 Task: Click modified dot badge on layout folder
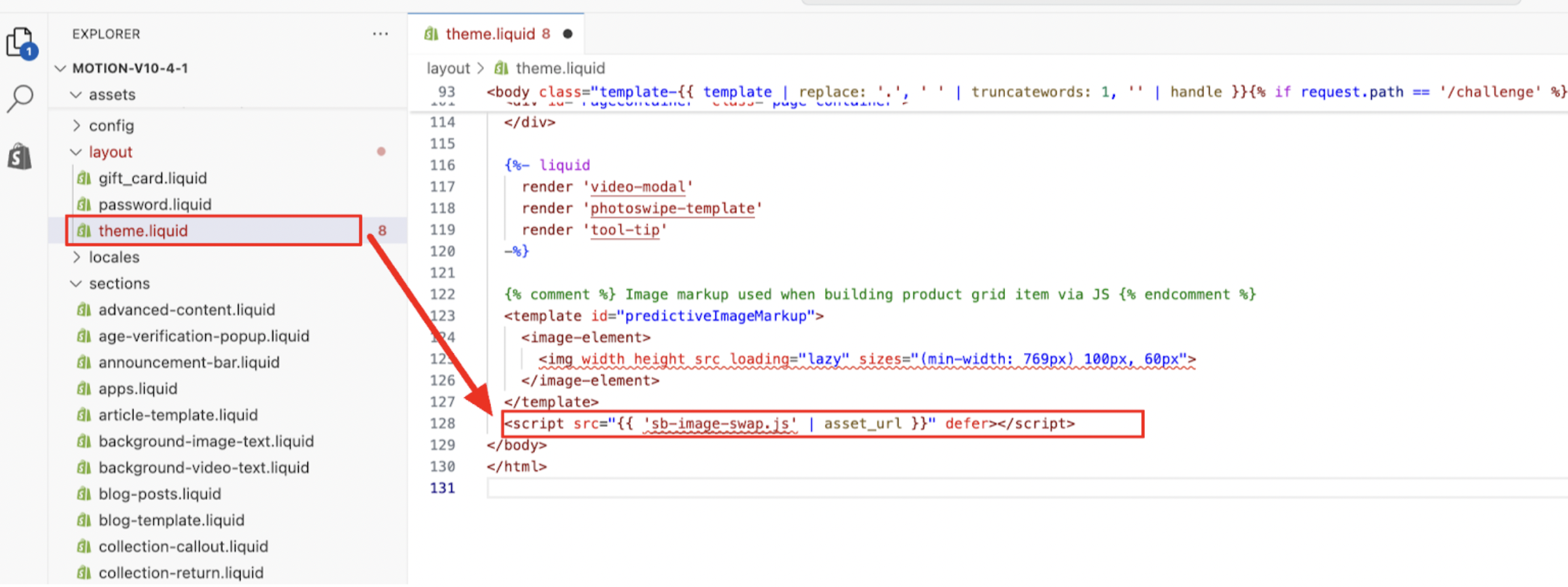381,152
